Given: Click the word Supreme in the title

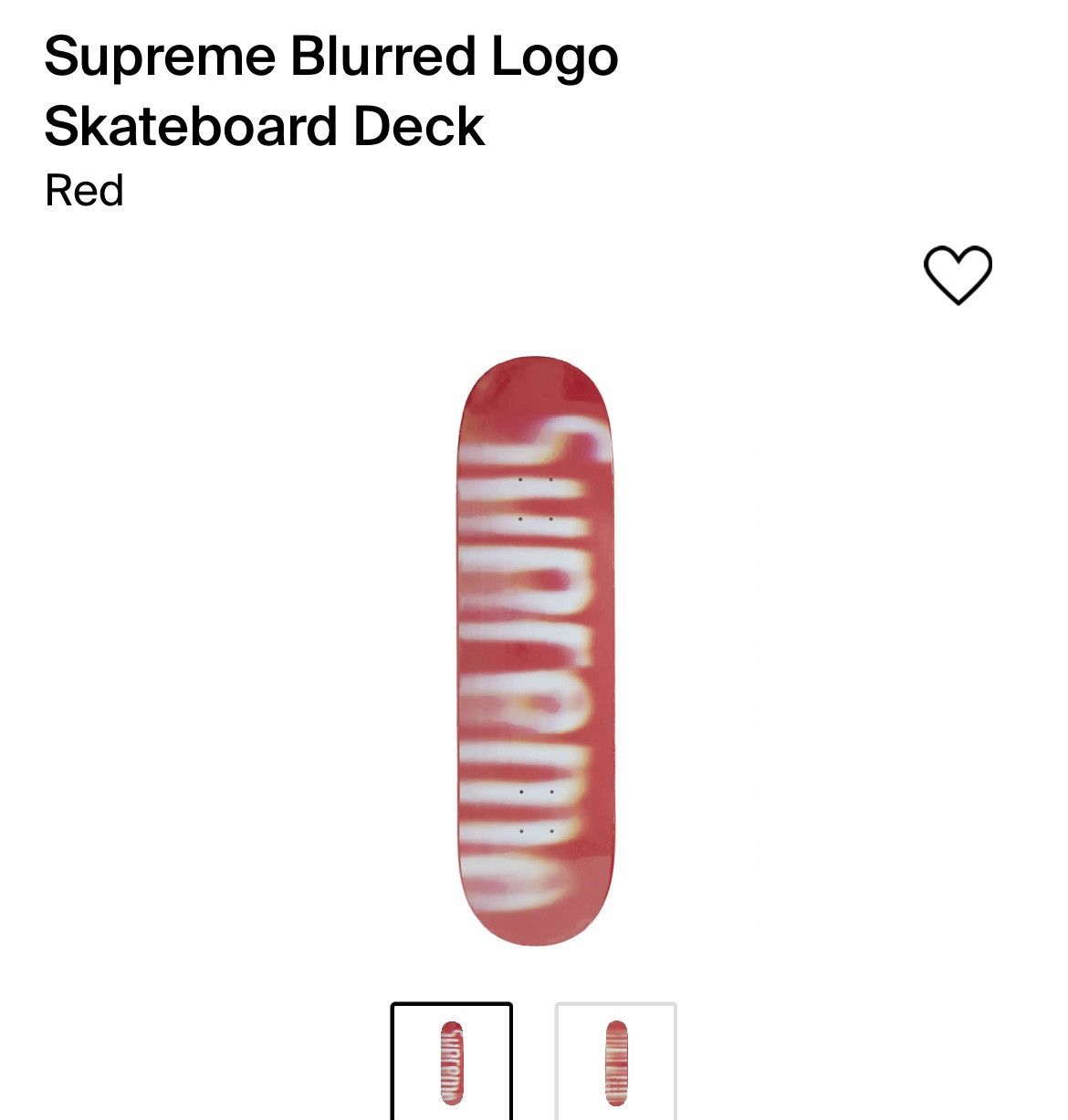Looking at the screenshot, I should pos(160,58).
